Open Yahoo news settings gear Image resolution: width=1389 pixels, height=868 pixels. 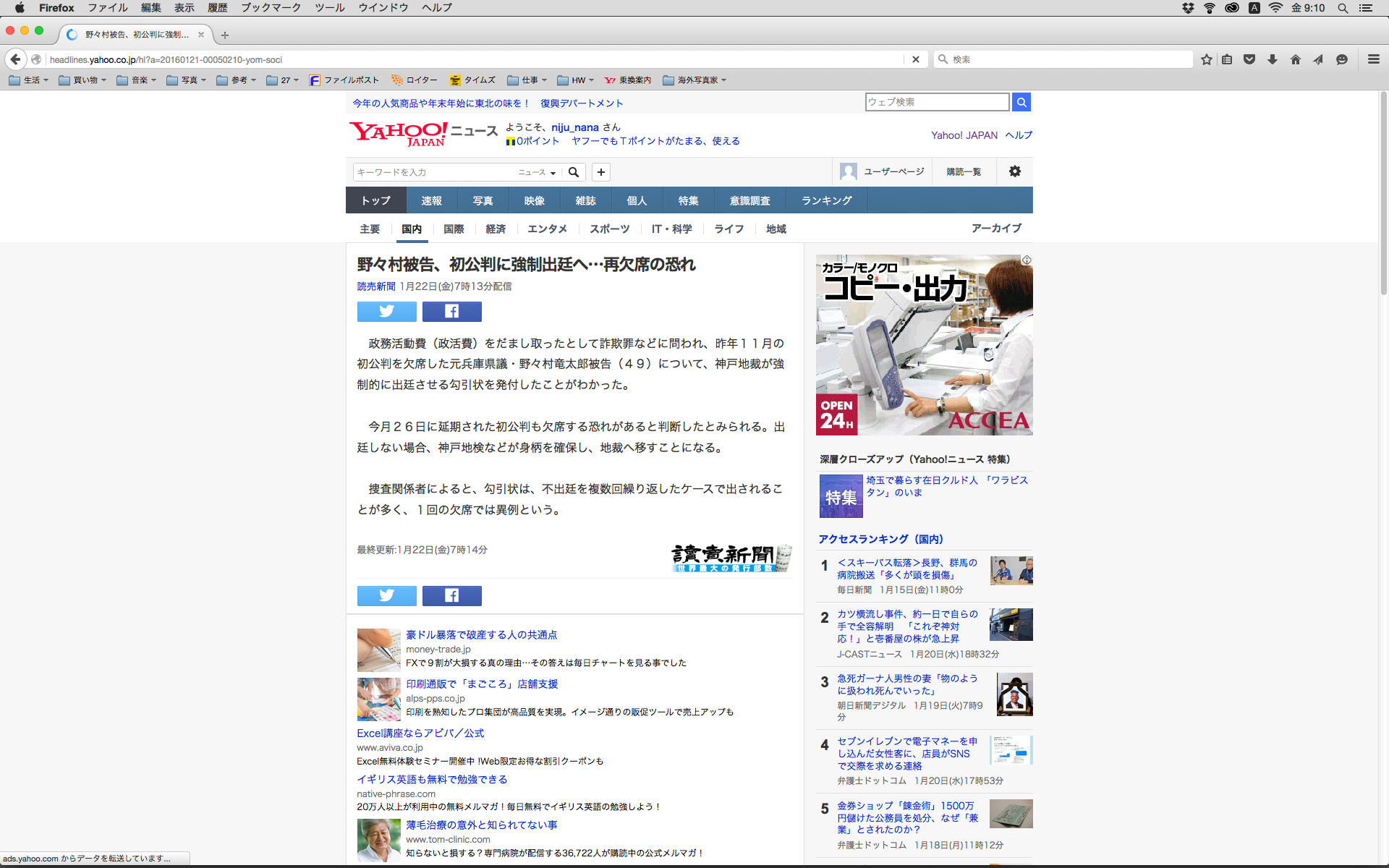point(1014,171)
